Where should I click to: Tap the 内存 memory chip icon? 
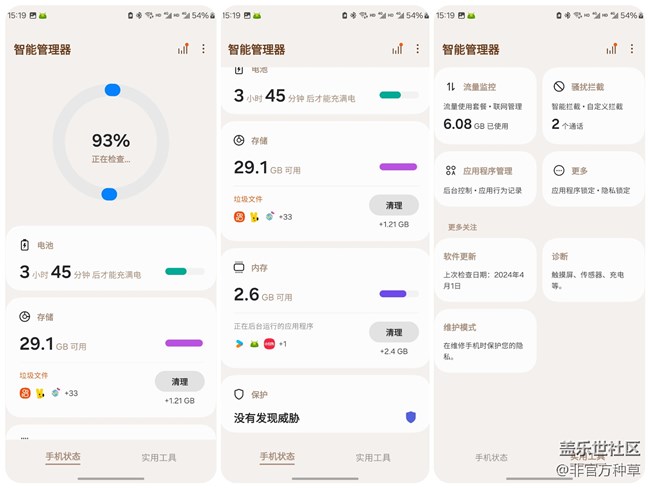239,269
